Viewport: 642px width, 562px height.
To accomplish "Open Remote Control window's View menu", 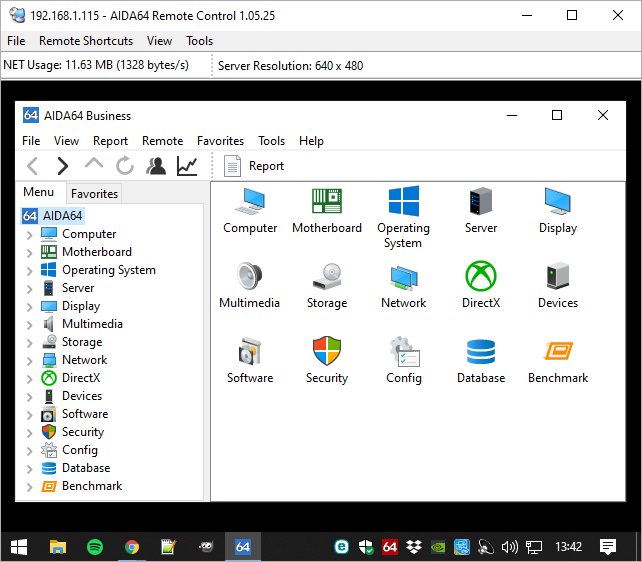I will (x=159, y=41).
